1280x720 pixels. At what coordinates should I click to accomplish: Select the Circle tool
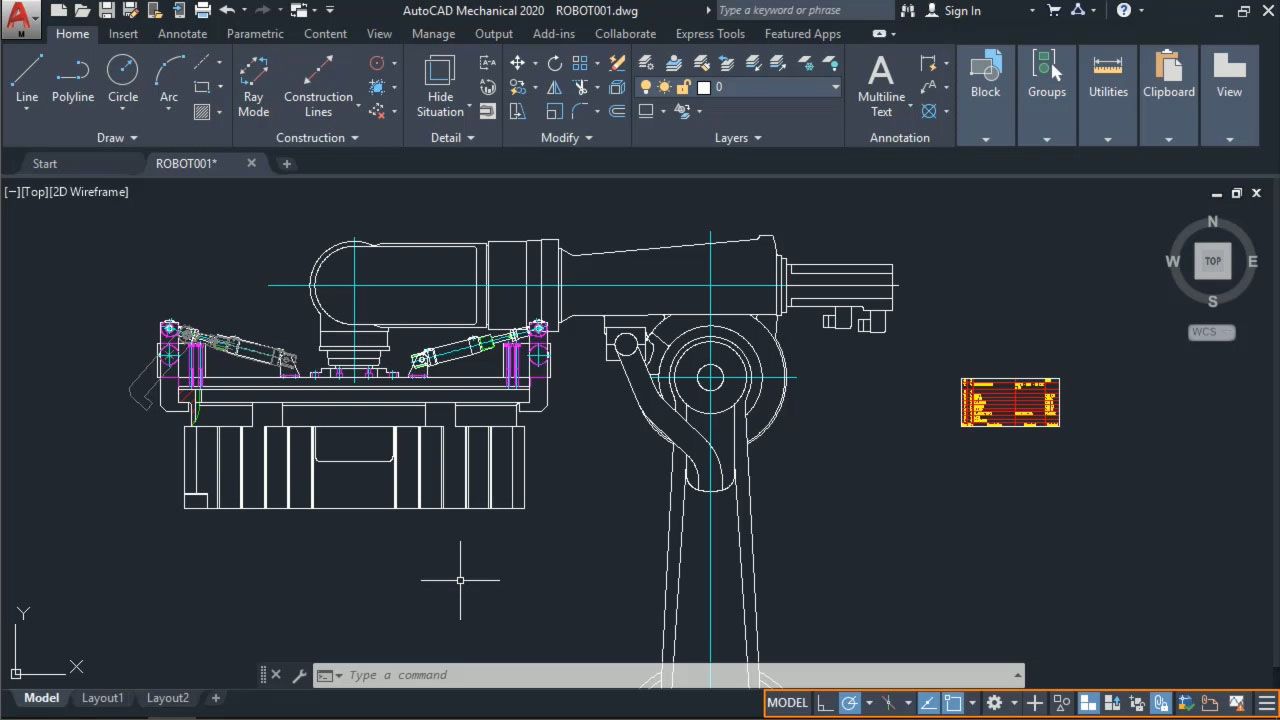tap(123, 79)
